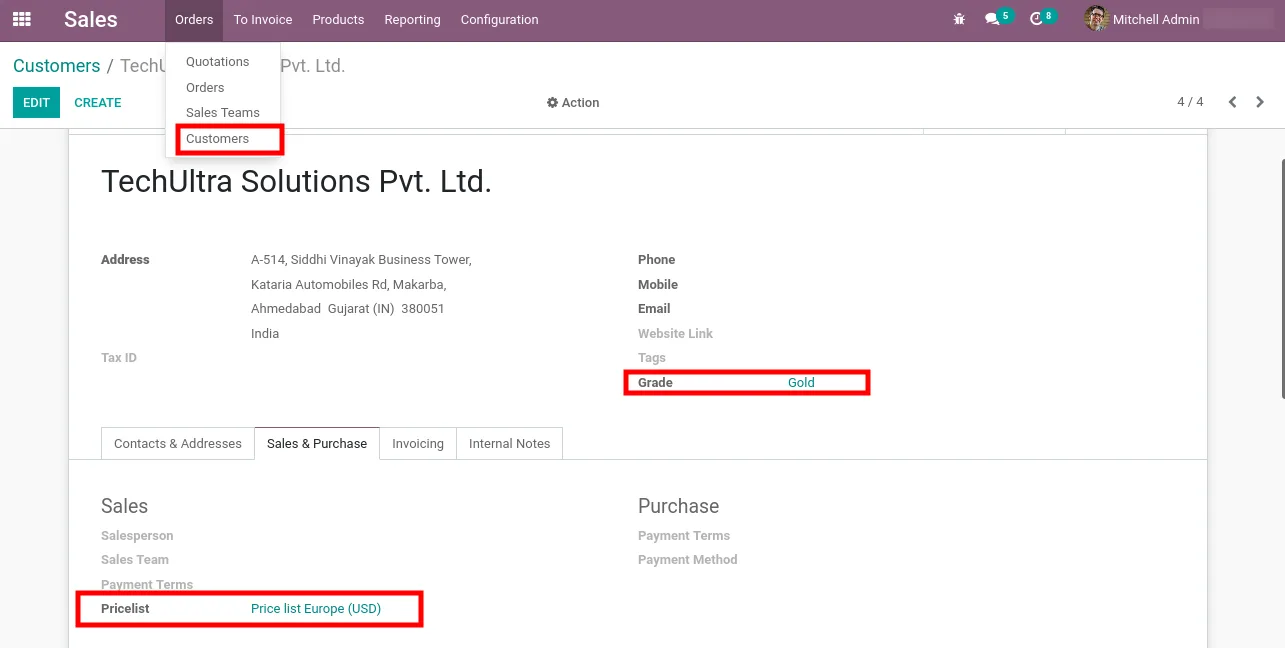Open the apps grid menu icon

point(21,19)
